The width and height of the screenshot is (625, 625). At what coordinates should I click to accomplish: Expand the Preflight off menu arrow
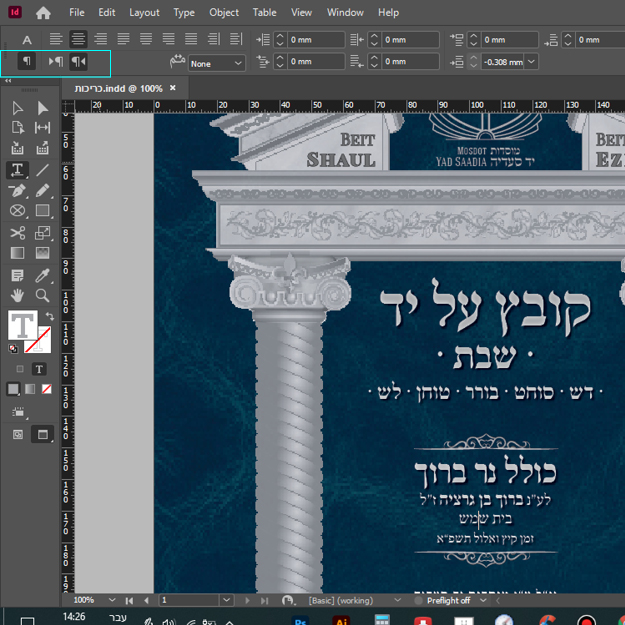[481, 601]
